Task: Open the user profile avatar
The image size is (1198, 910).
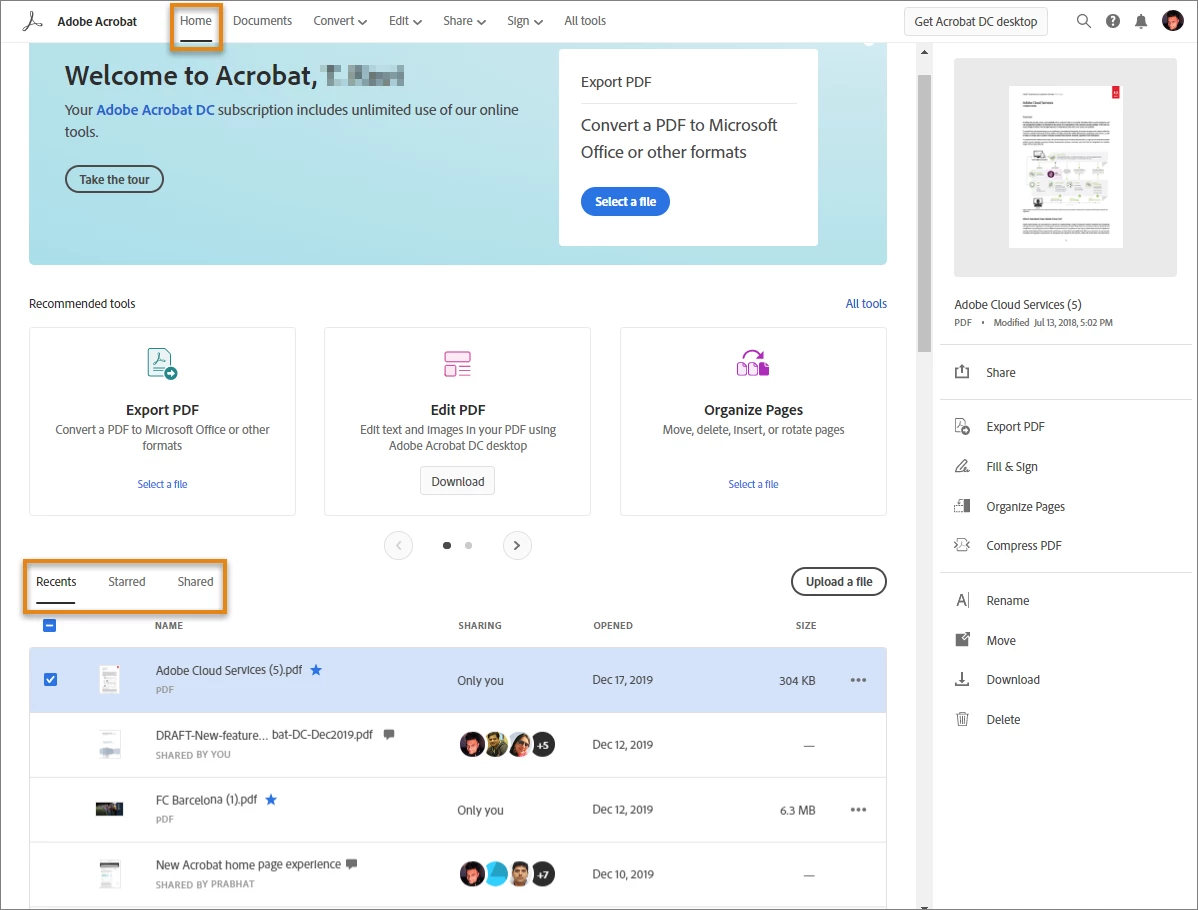Action: pos(1172,21)
